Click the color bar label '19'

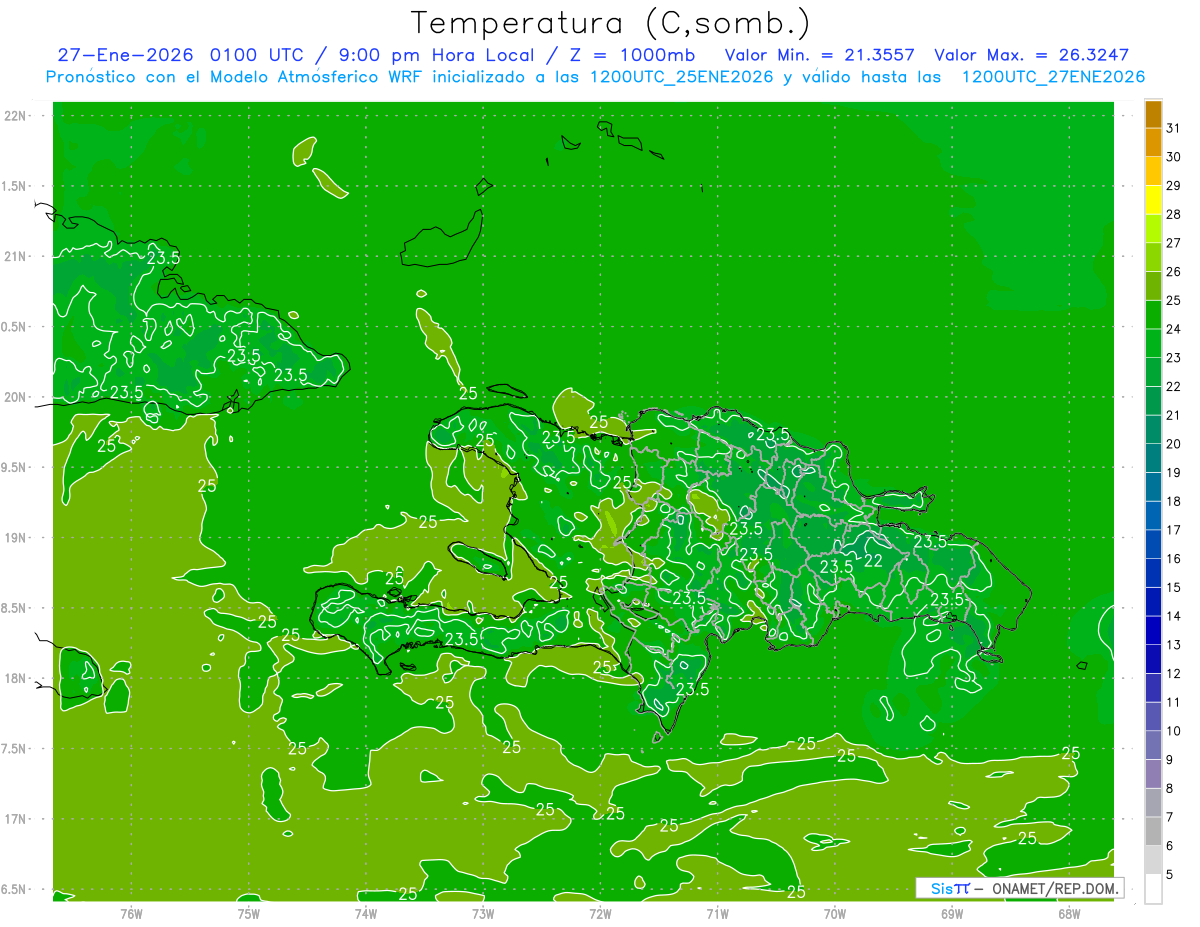[x=1174, y=473]
